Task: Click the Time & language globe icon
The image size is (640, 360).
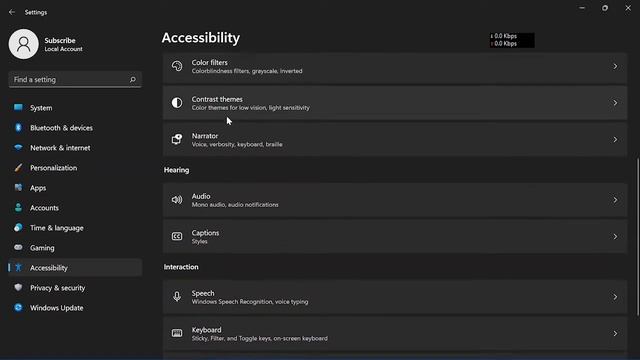Action: (x=18, y=228)
